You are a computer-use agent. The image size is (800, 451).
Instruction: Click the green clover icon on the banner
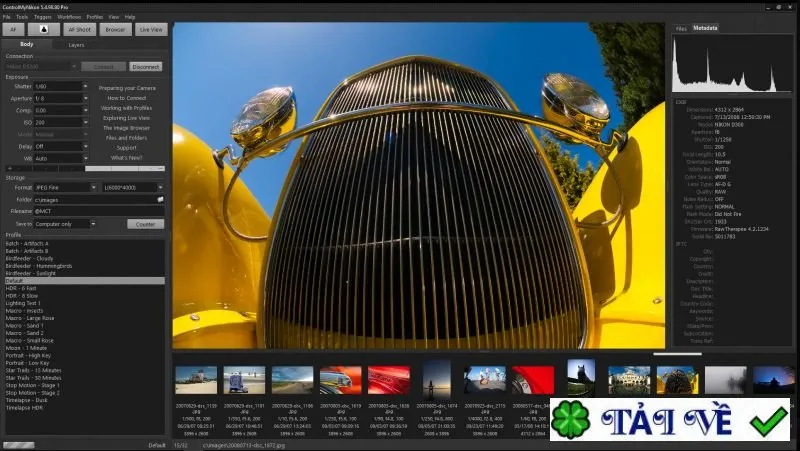[570, 420]
